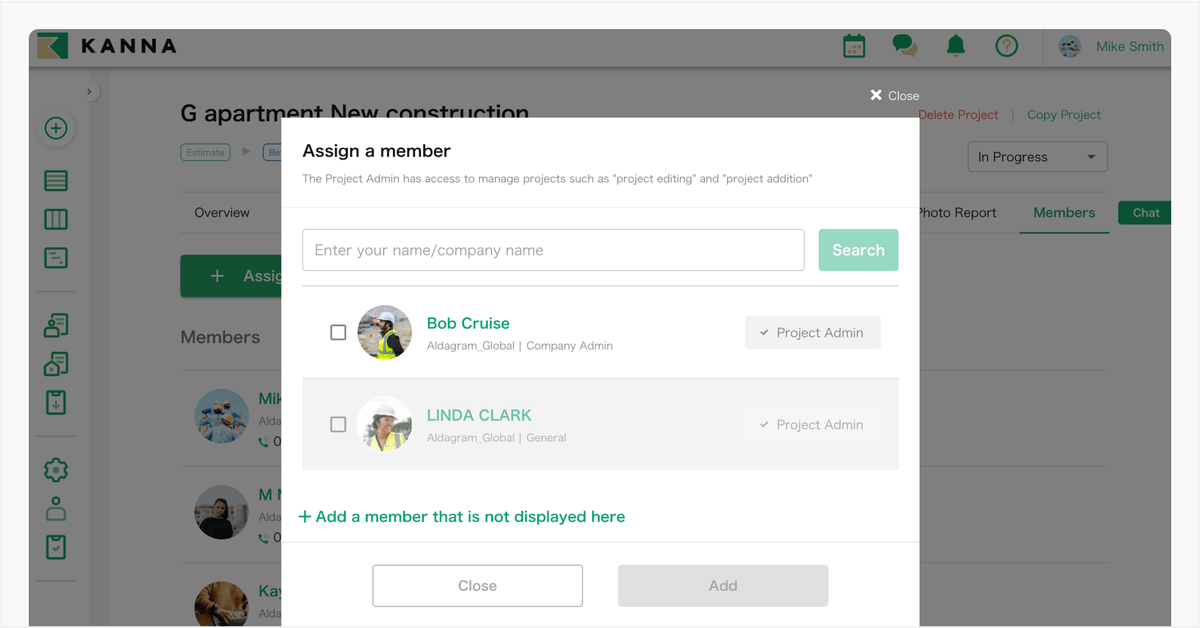This screenshot has width=1200, height=628.
Task: Open the help question mark icon
Action: 1006,46
